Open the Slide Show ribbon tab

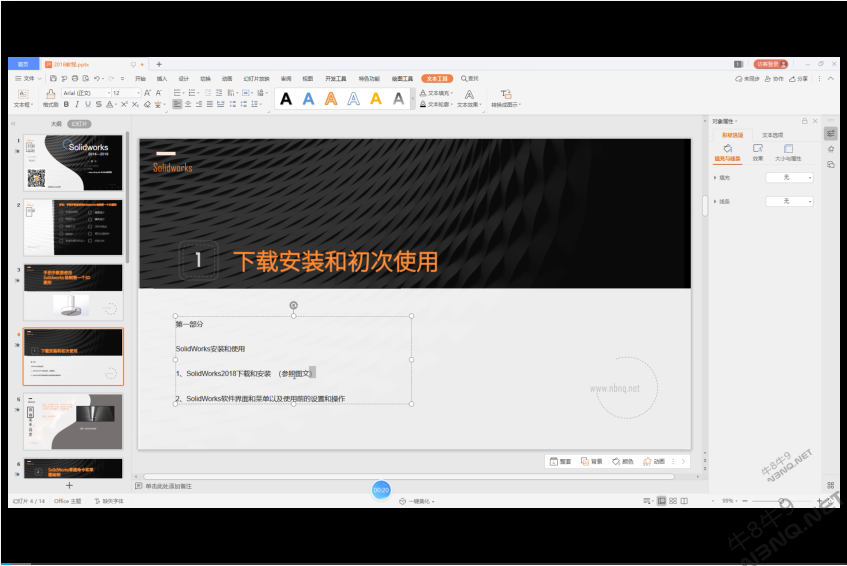click(x=257, y=79)
